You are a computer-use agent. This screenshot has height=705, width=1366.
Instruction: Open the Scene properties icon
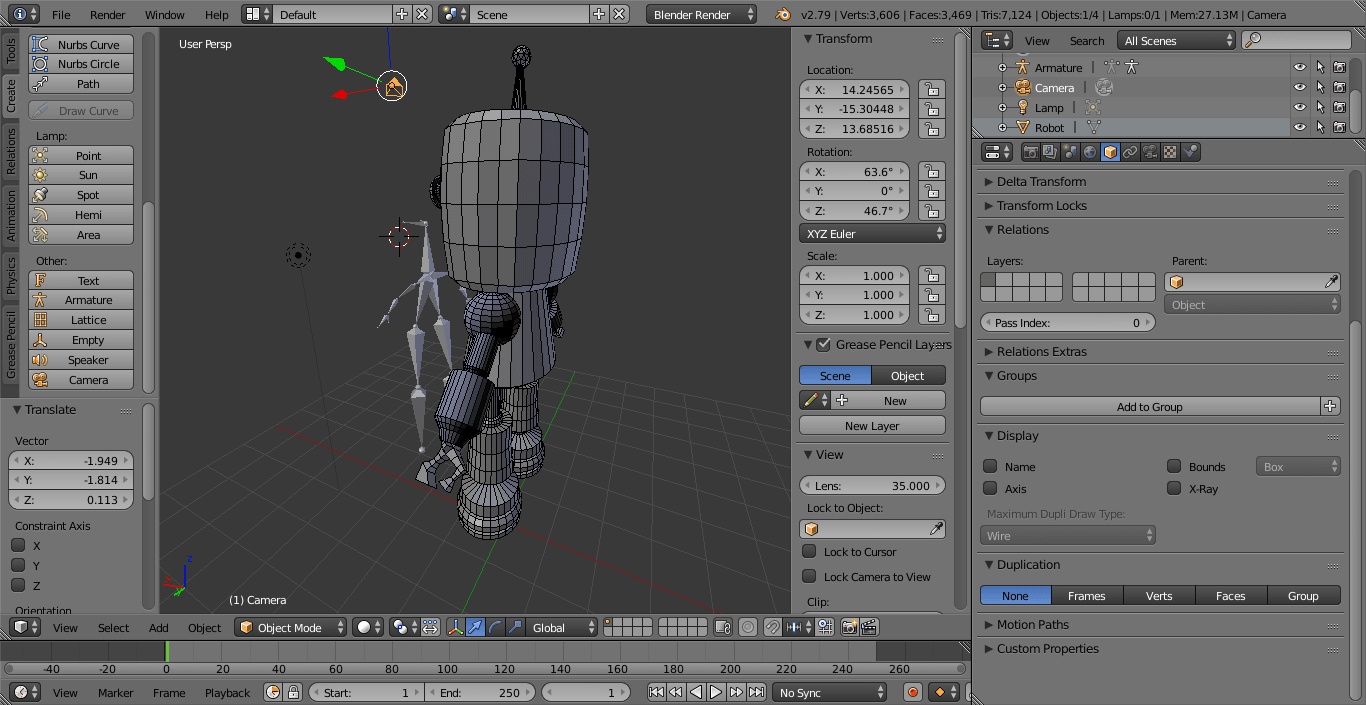click(1070, 152)
